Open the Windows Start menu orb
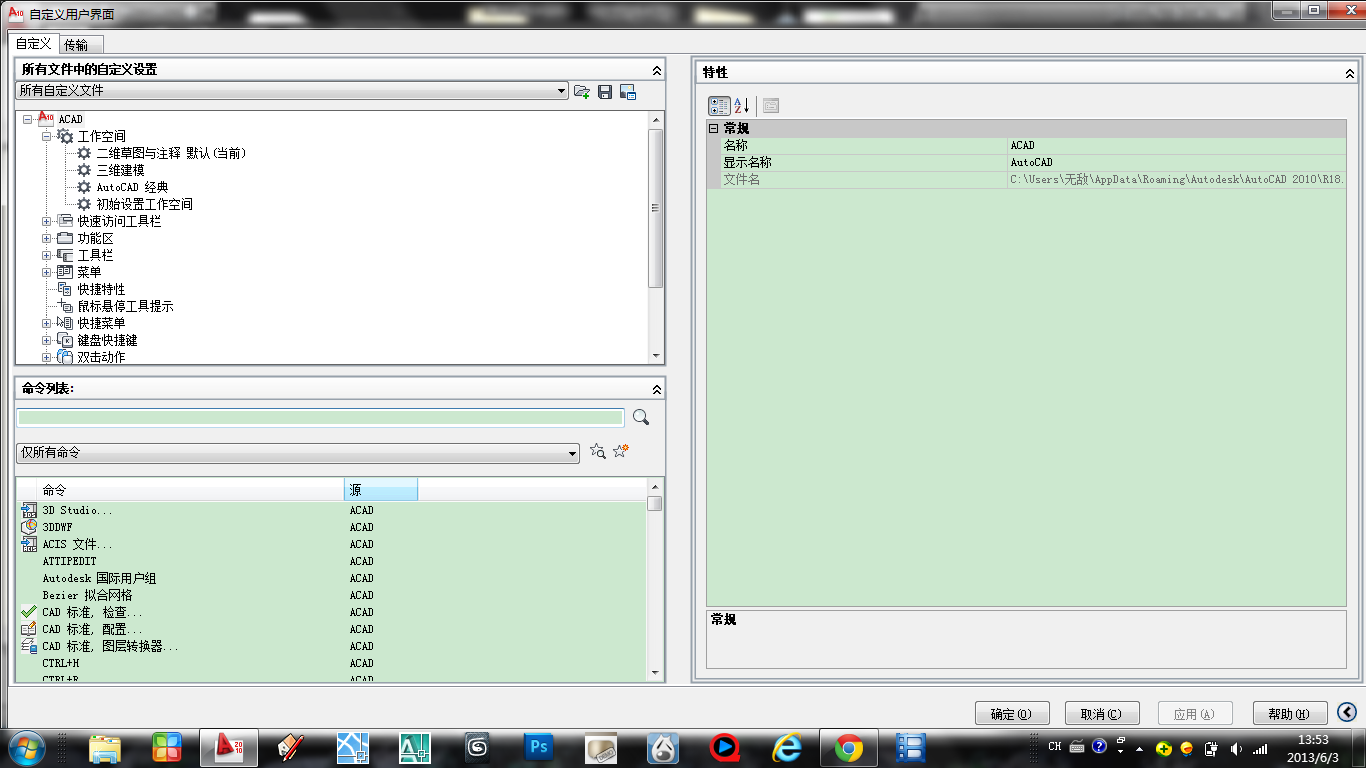 25,747
